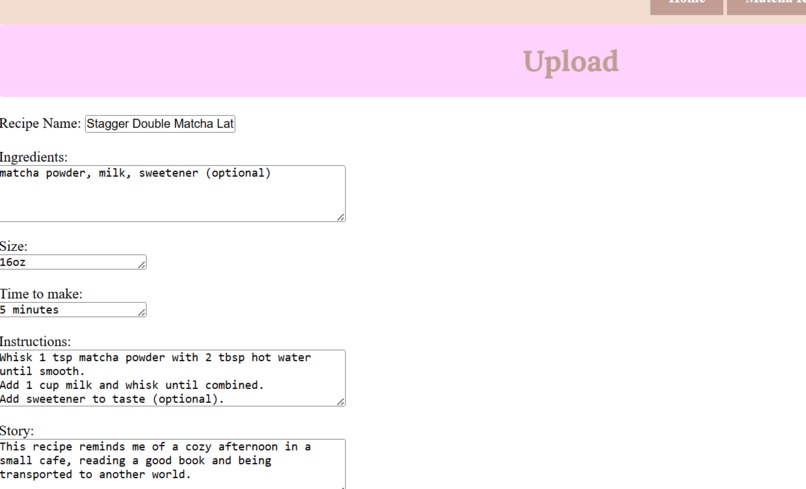The height and width of the screenshot is (489, 806).
Task: Click the text 'transported to another world.'
Action: (96, 475)
